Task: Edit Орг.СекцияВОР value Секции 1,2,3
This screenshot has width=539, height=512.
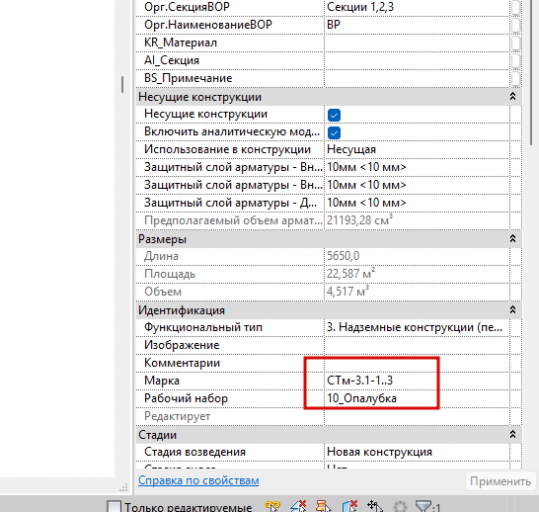Action: pyautogui.click(x=417, y=7)
